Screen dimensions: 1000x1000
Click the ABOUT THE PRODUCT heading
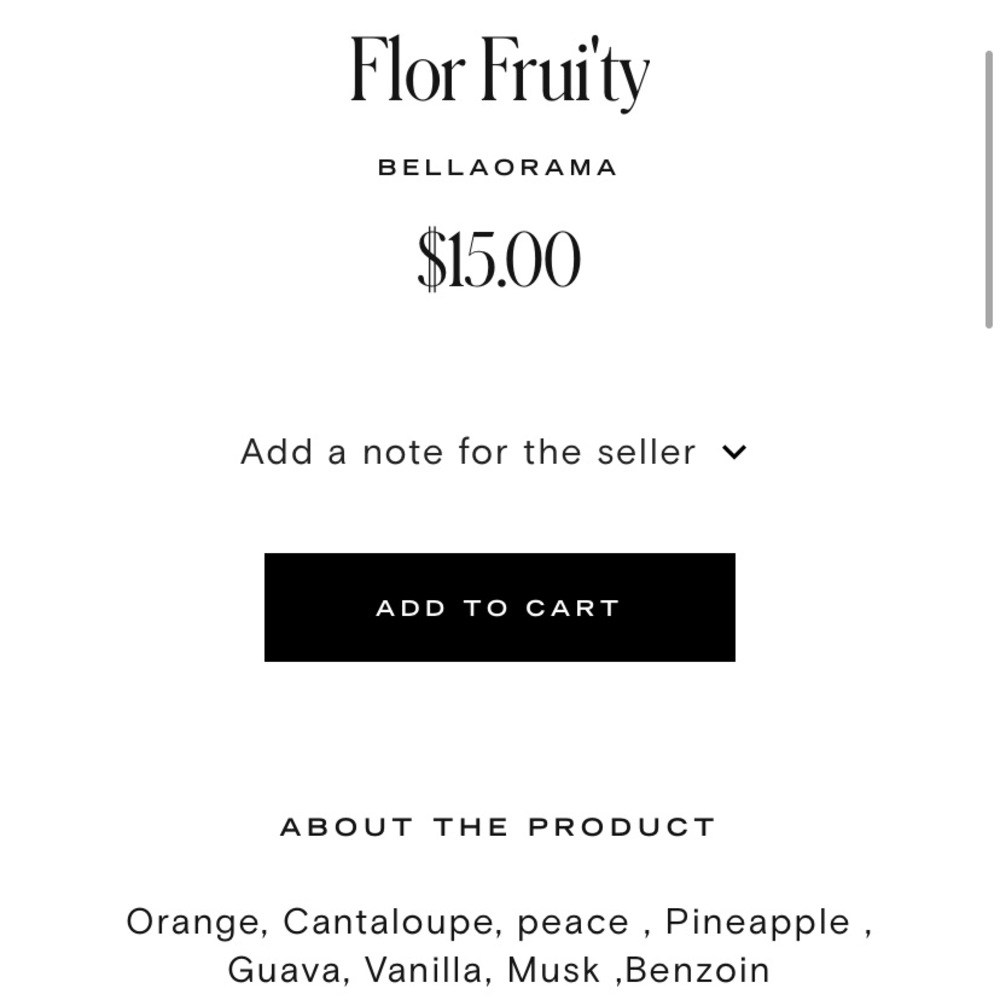click(x=498, y=827)
